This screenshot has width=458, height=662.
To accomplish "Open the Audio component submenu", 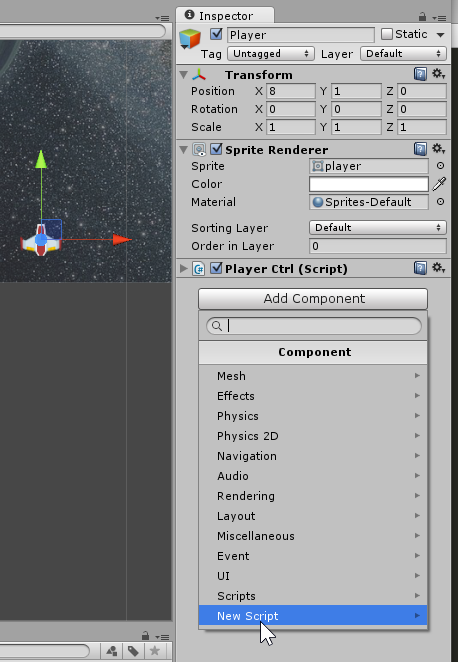I will tap(313, 476).
